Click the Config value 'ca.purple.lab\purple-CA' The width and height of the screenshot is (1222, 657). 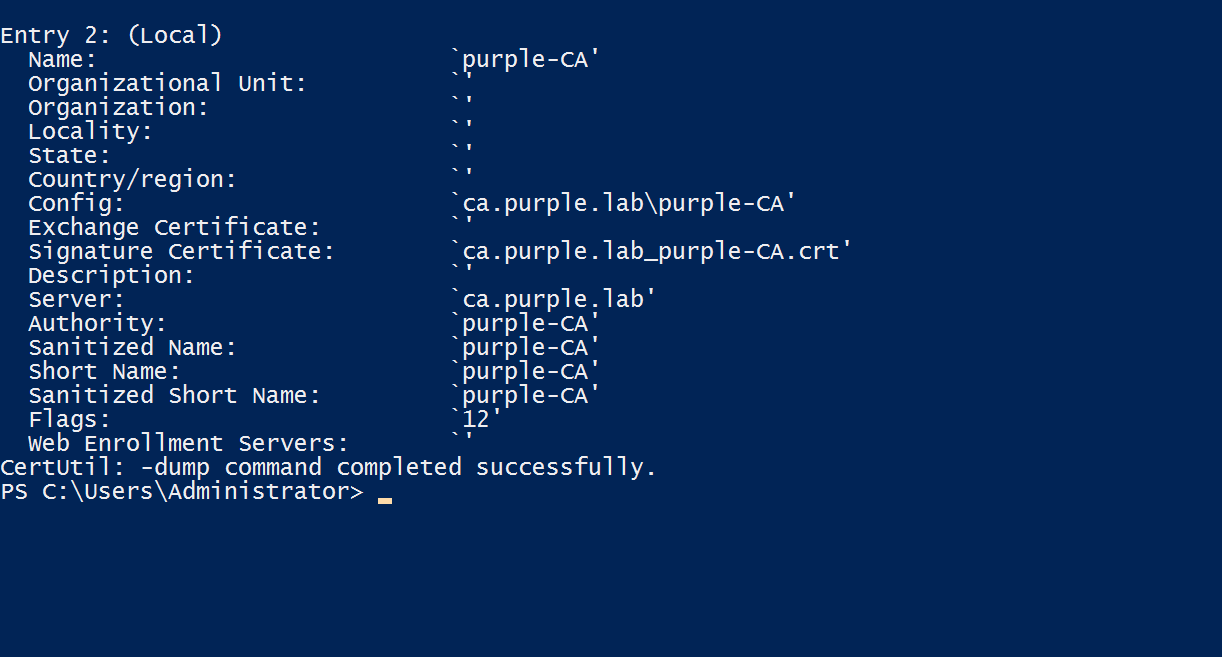coord(623,204)
